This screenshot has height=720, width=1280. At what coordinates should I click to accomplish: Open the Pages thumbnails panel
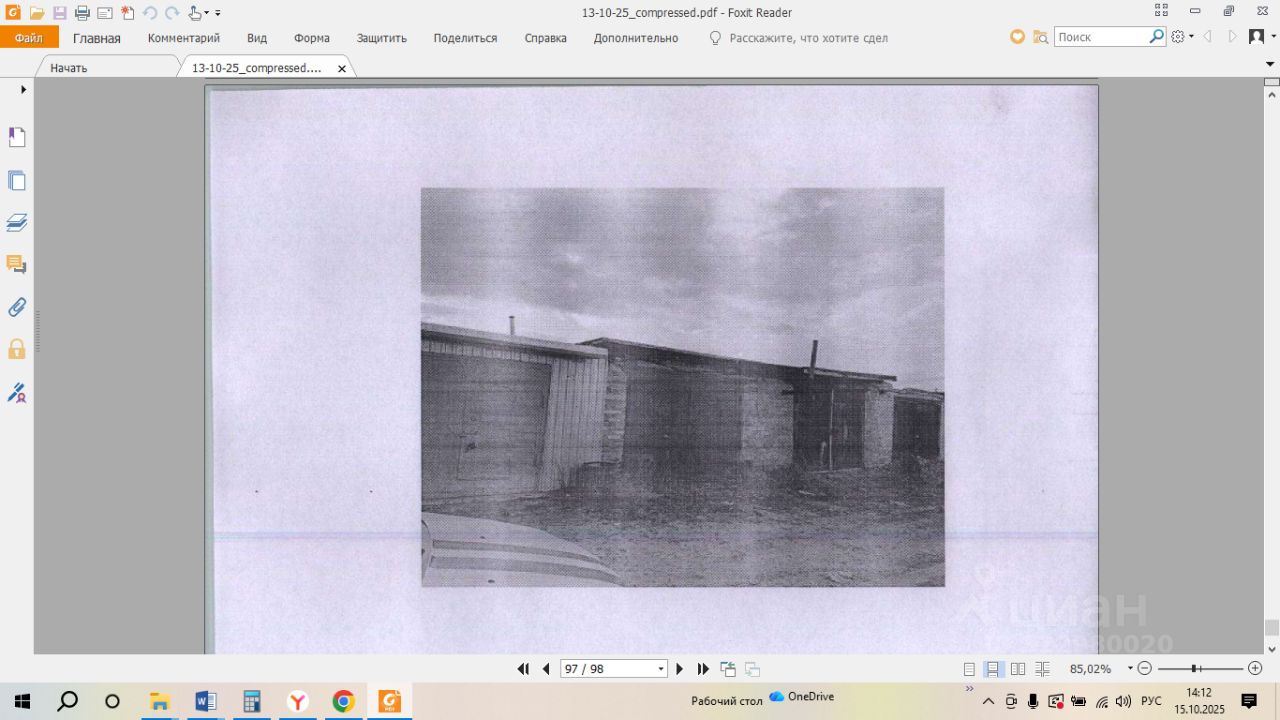coord(17,181)
